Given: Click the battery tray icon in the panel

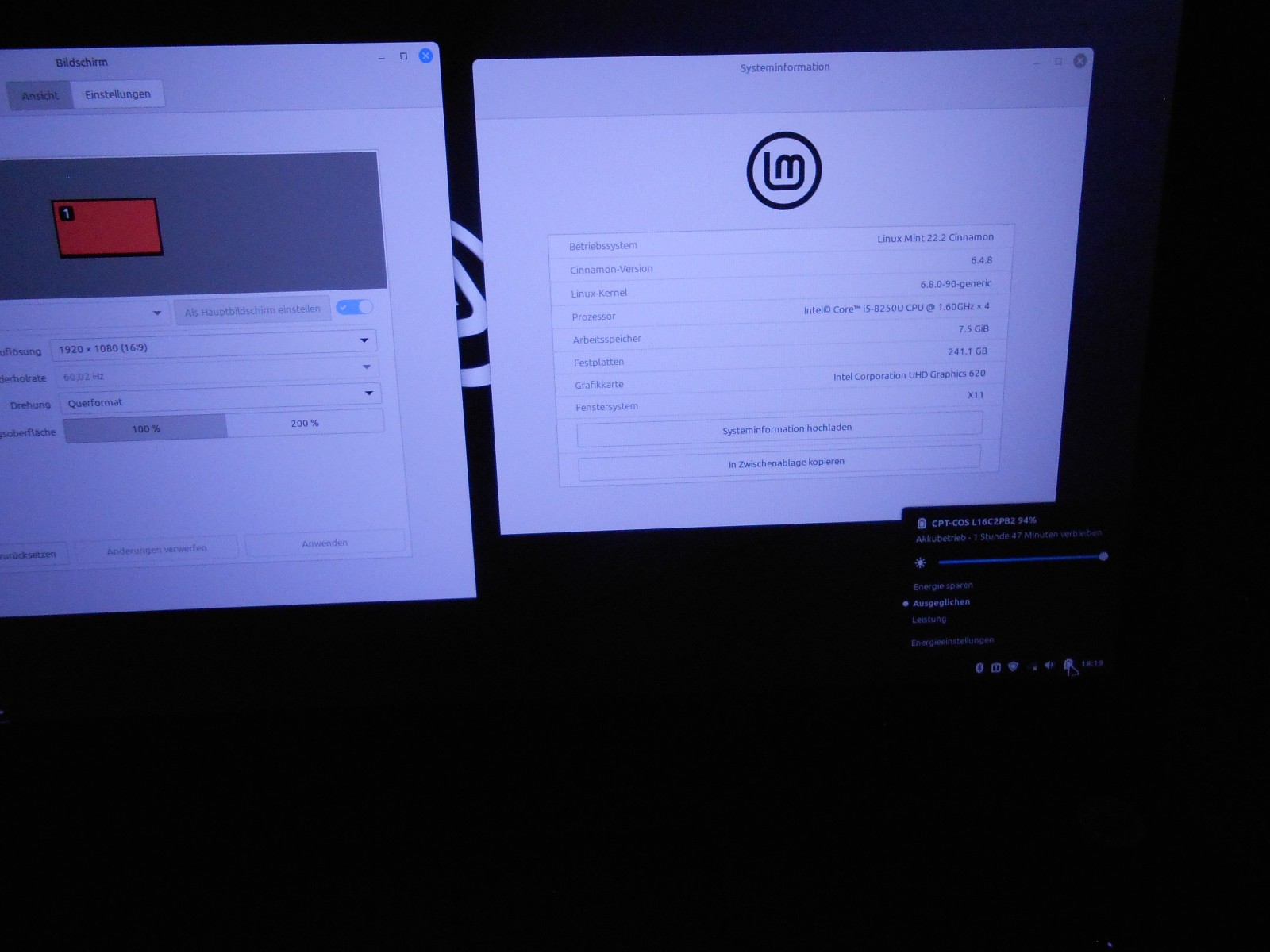Looking at the screenshot, I should pyautogui.click(x=1069, y=665).
